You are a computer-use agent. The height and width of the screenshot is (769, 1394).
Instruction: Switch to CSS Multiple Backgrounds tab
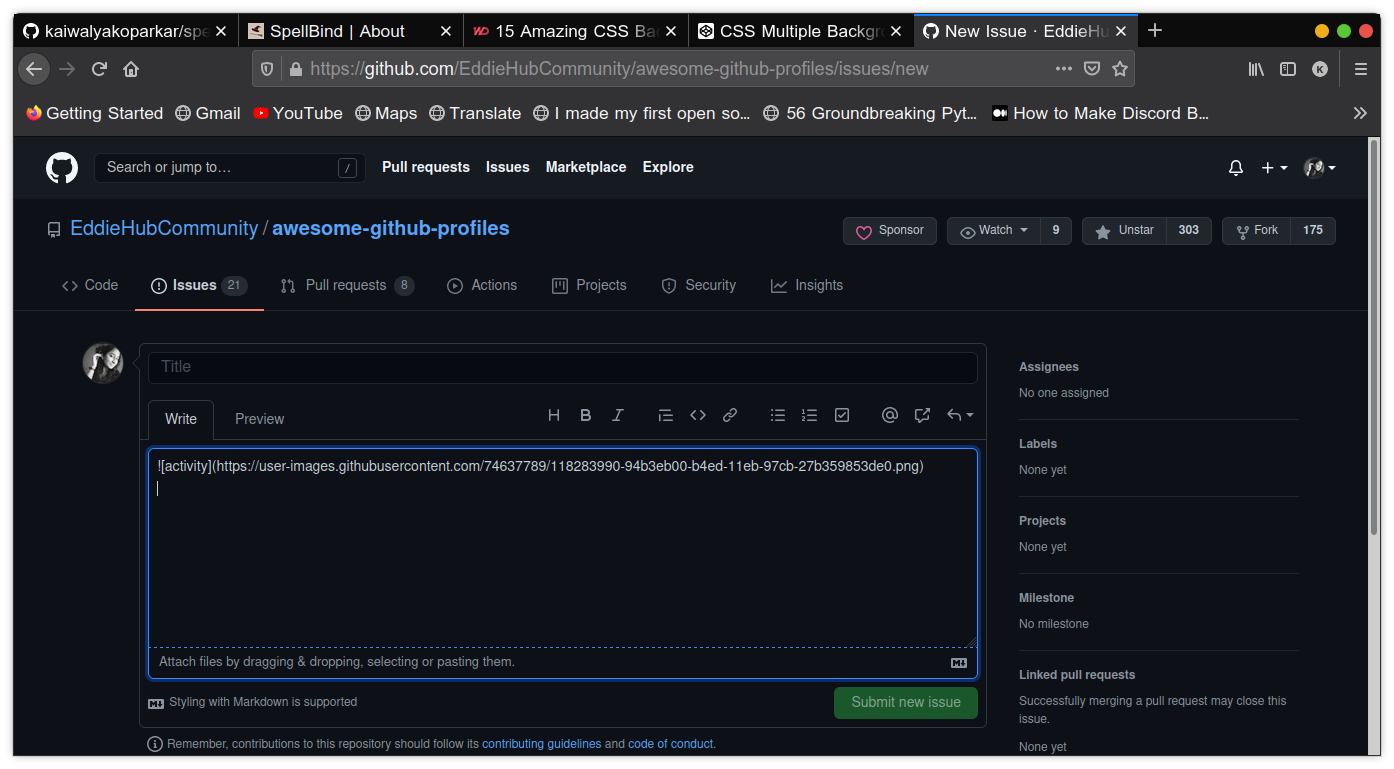click(x=801, y=31)
